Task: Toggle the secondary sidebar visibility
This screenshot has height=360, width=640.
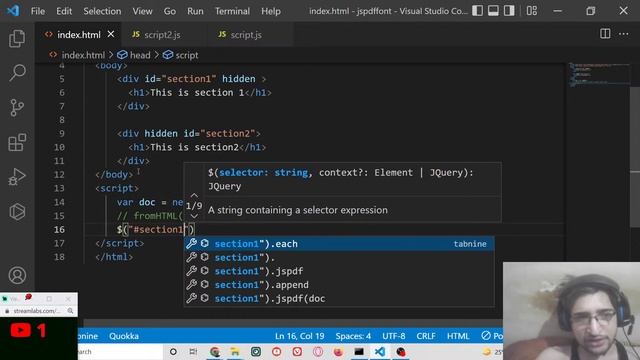Action: point(509,11)
